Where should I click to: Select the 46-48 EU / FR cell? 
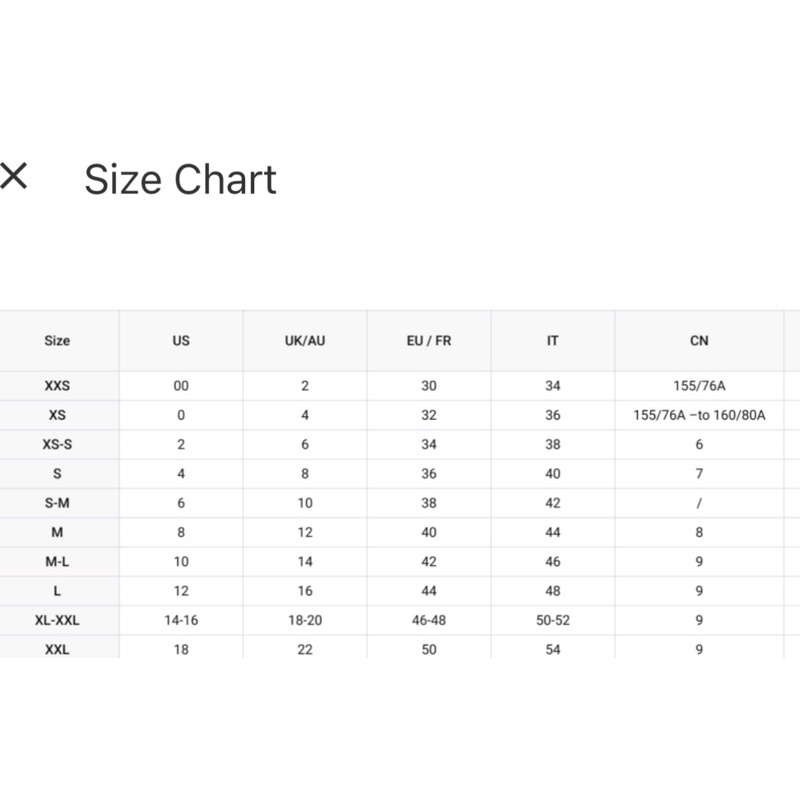(x=429, y=620)
